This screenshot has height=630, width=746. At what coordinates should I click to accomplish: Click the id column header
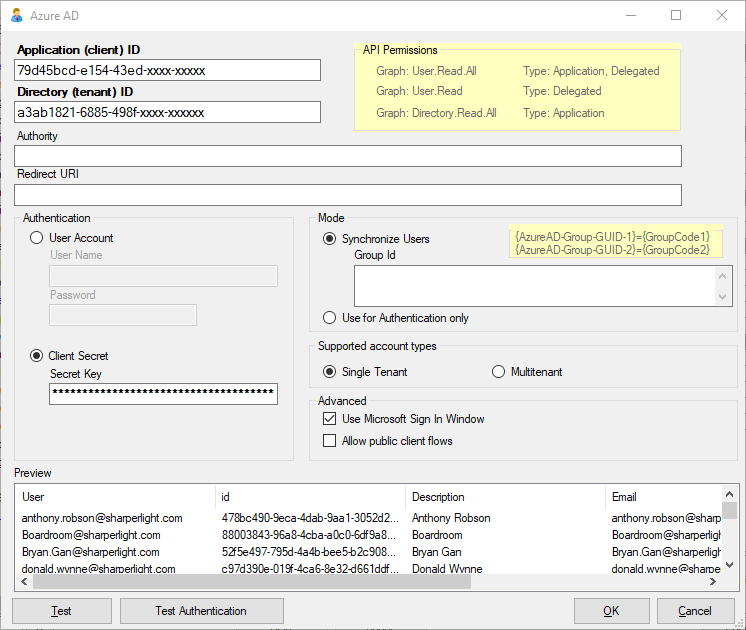pos(310,497)
